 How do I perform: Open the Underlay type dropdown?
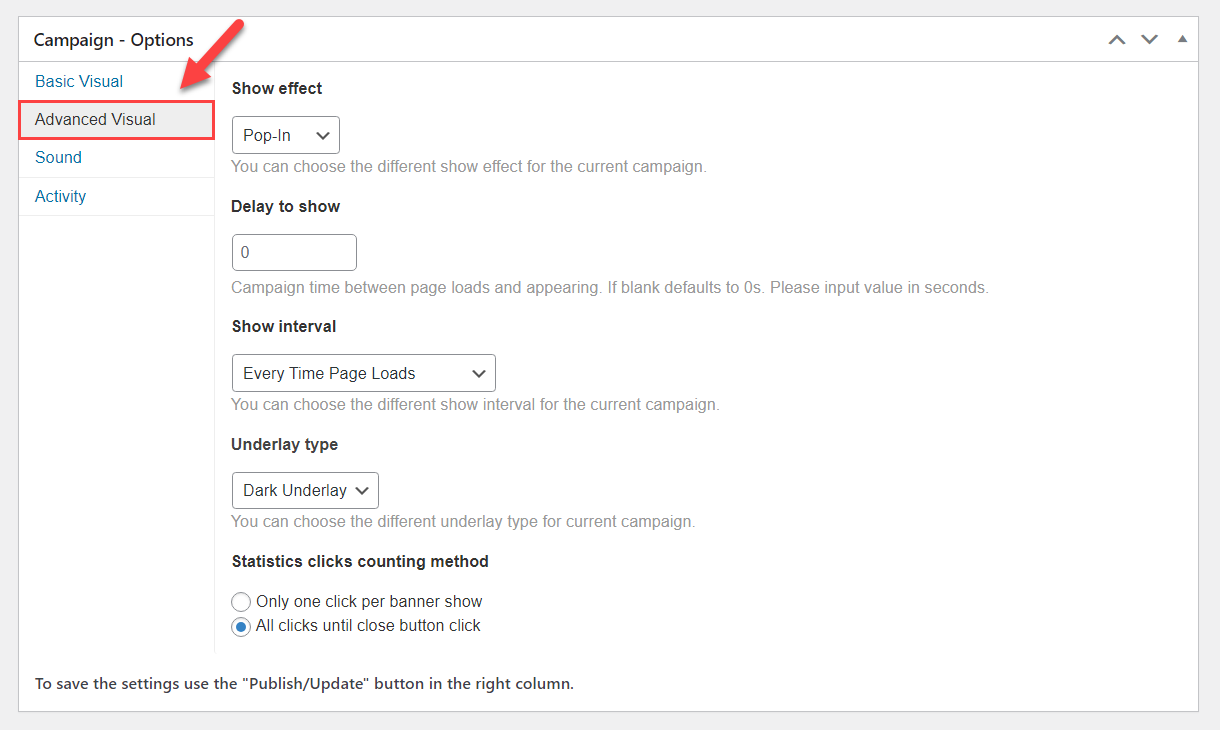(305, 490)
